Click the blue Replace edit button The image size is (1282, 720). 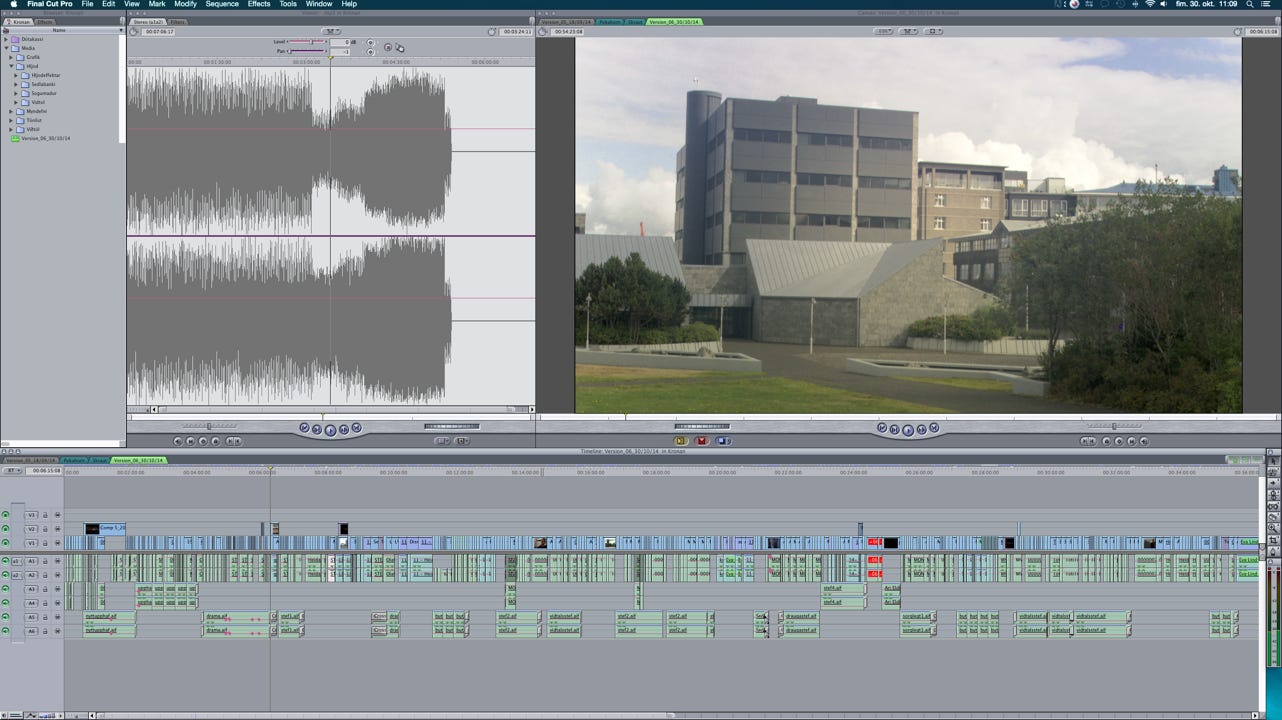coord(723,441)
